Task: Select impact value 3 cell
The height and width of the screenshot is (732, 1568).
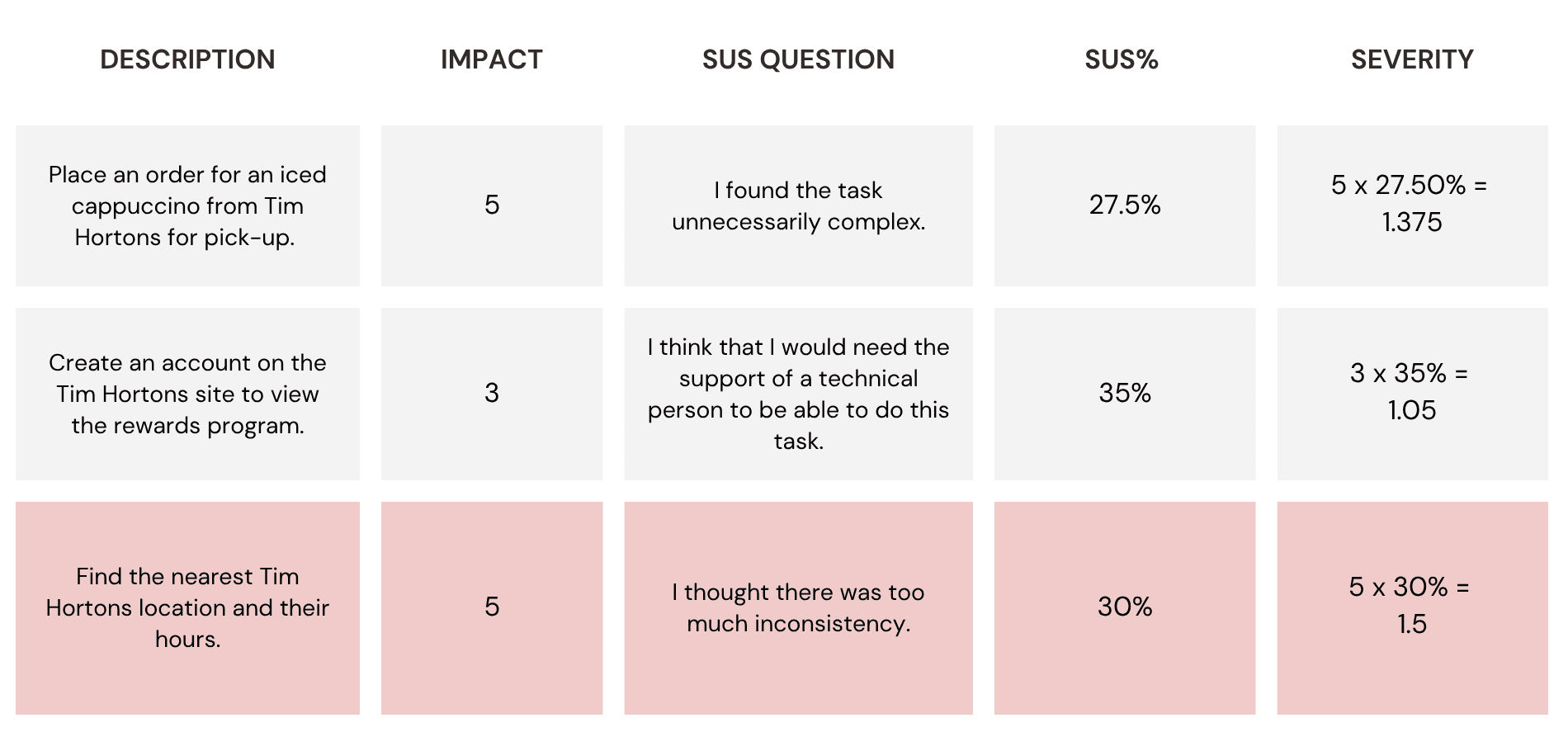Action: pos(492,394)
